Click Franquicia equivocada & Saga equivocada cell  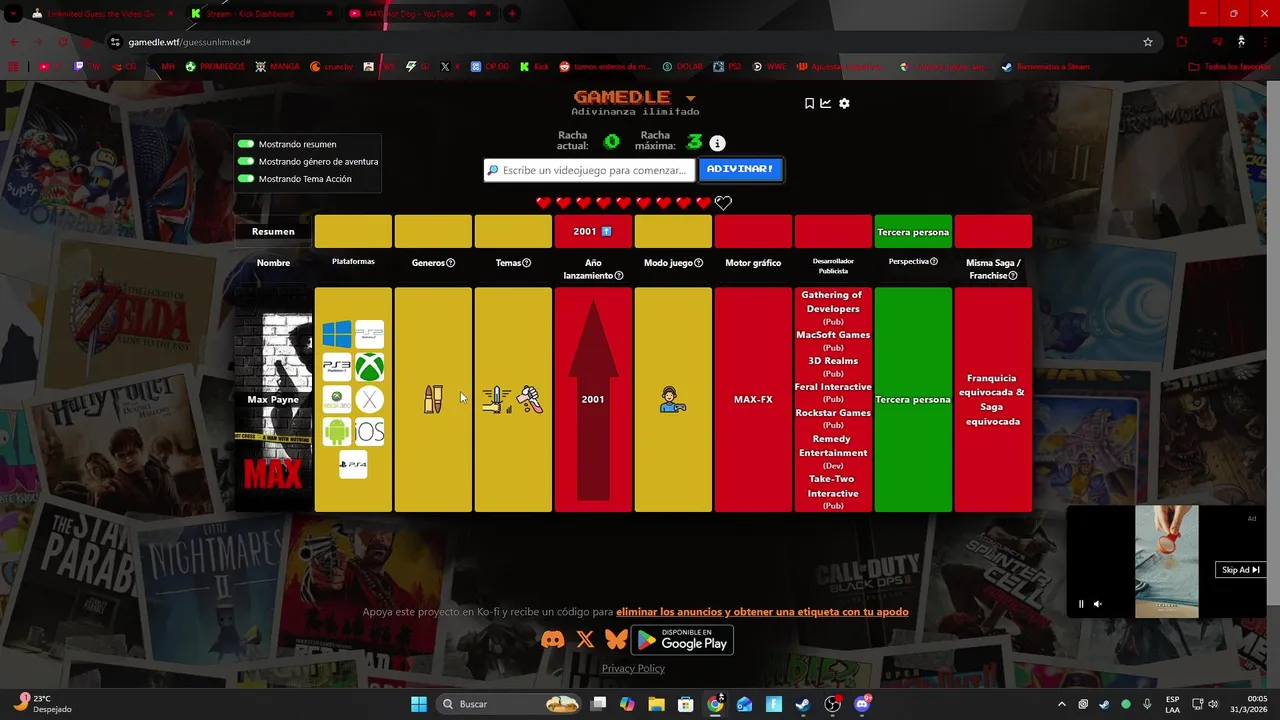pyautogui.click(x=993, y=400)
